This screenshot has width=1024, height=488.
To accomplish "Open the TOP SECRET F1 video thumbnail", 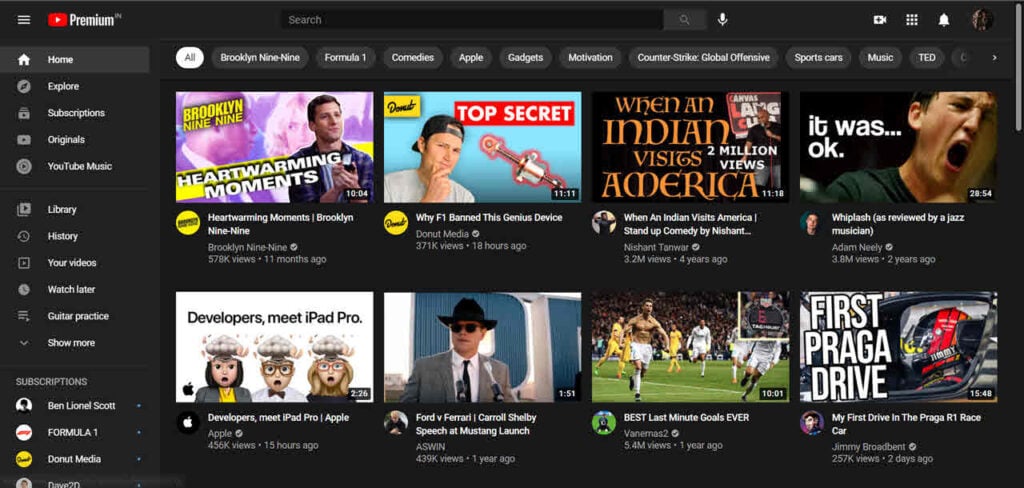I will [483, 147].
